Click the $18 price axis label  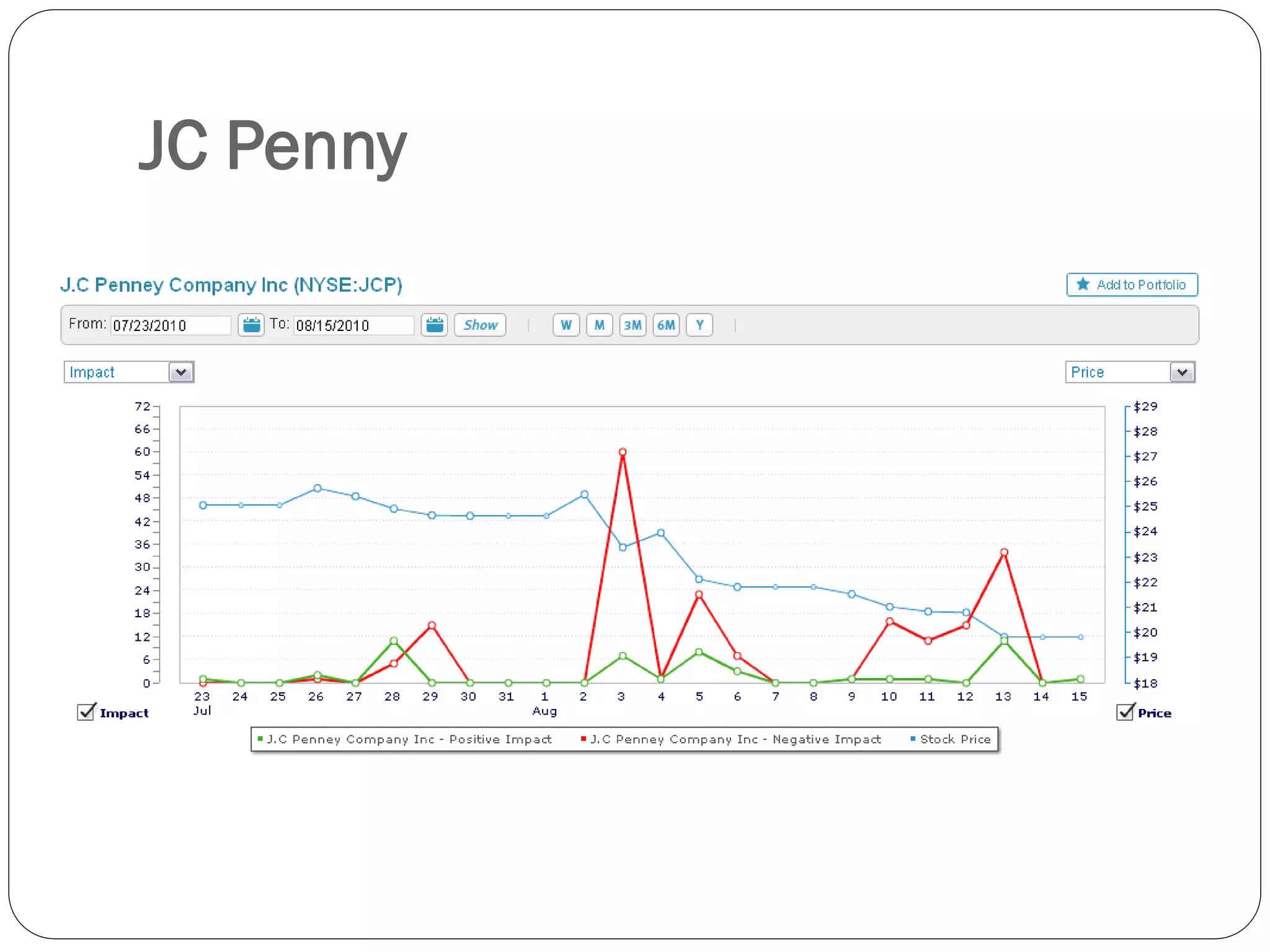(1145, 684)
